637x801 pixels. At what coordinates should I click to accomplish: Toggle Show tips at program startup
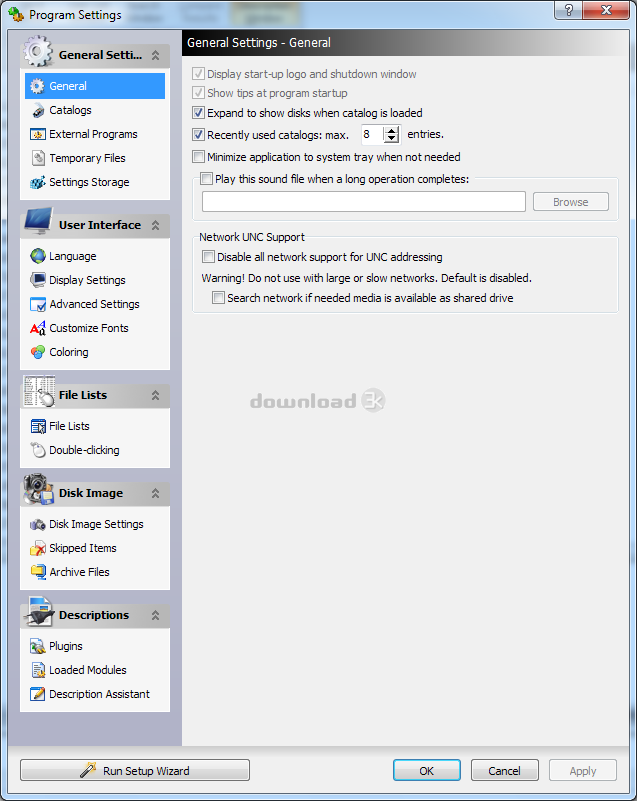point(199,92)
